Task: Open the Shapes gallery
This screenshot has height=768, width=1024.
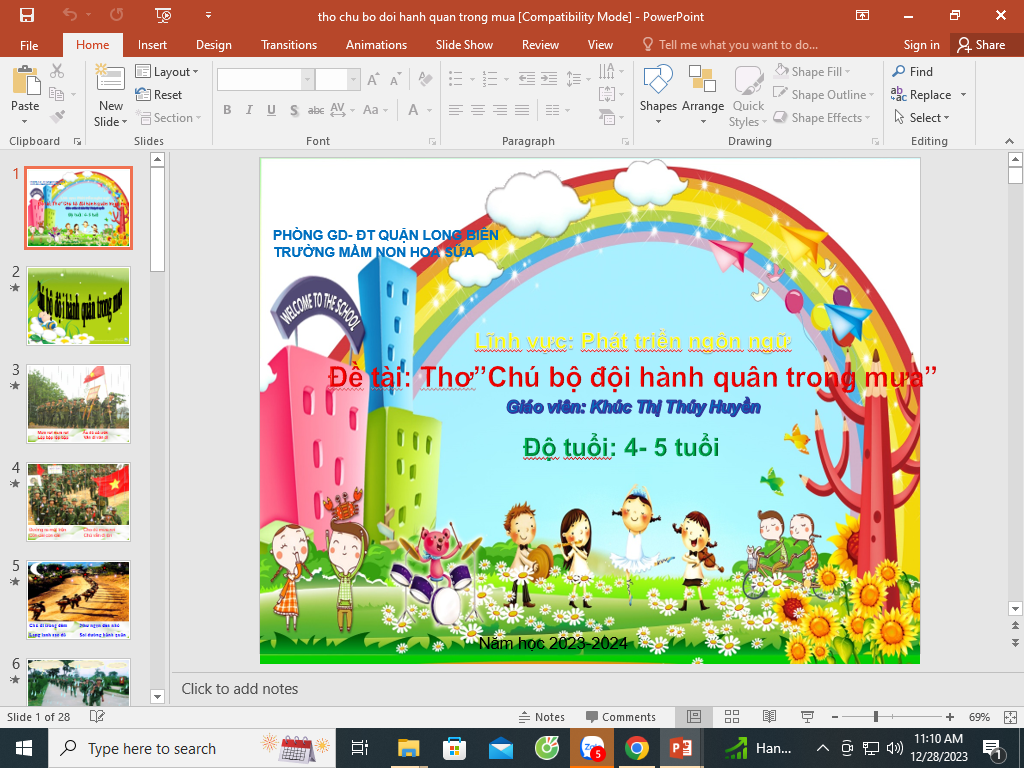Action: [658, 88]
